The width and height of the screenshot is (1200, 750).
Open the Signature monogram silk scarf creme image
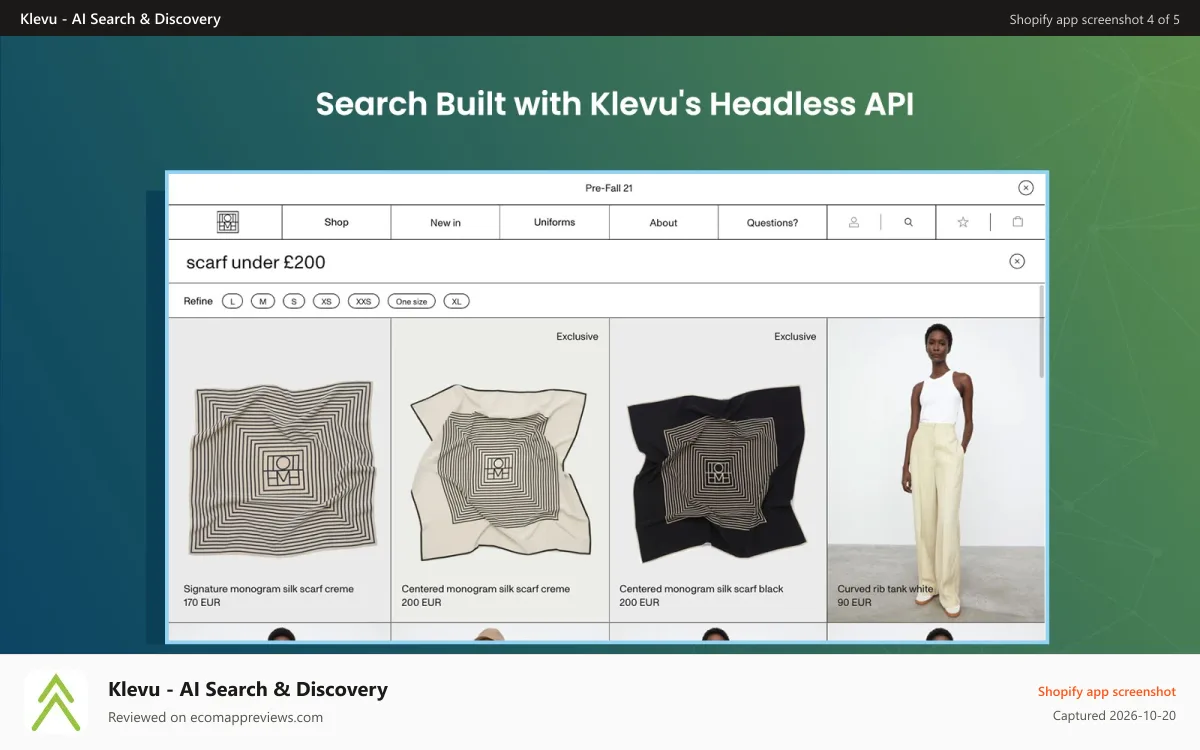(x=280, y=468)
